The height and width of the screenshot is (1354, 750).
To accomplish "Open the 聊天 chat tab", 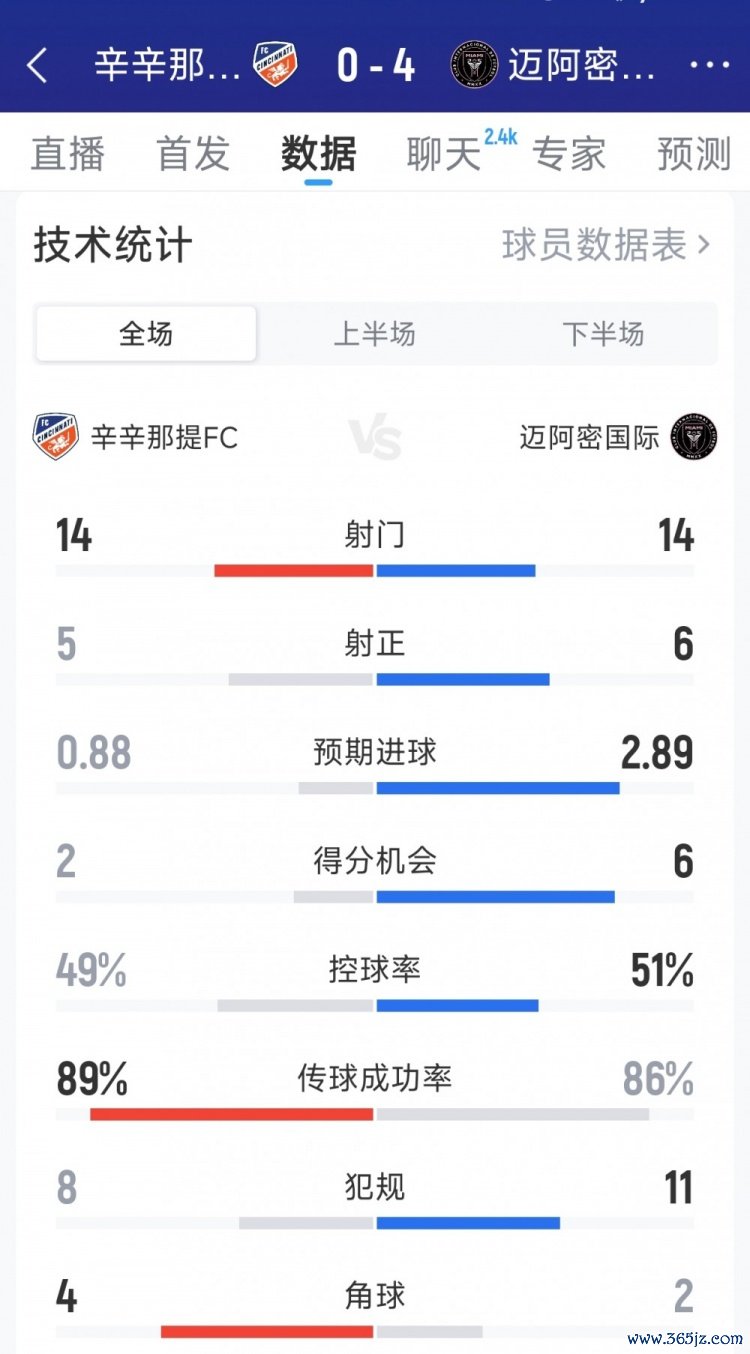I will (443, 155).
